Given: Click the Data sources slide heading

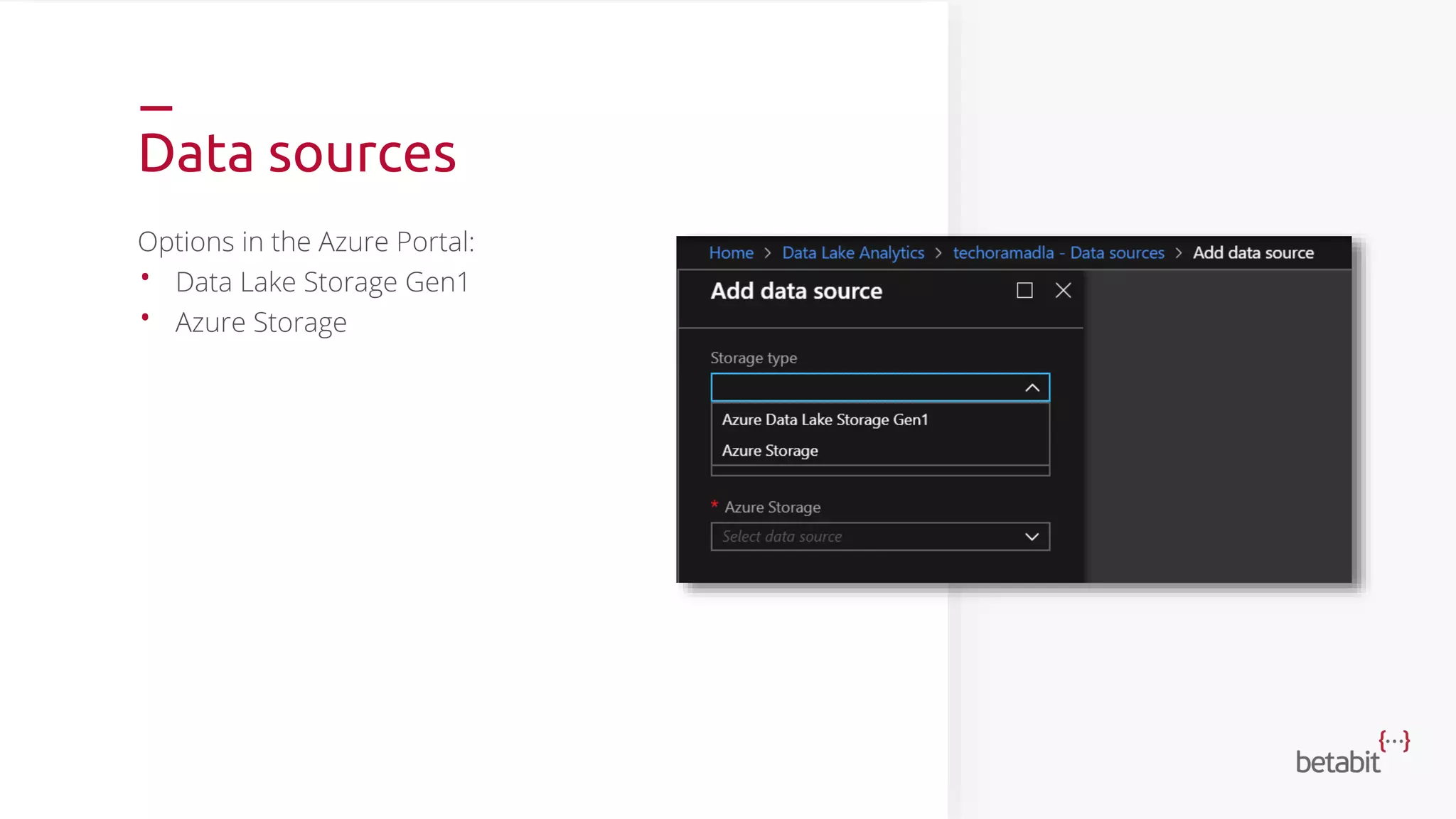Looking at the screenshot, I should (297, 153).
